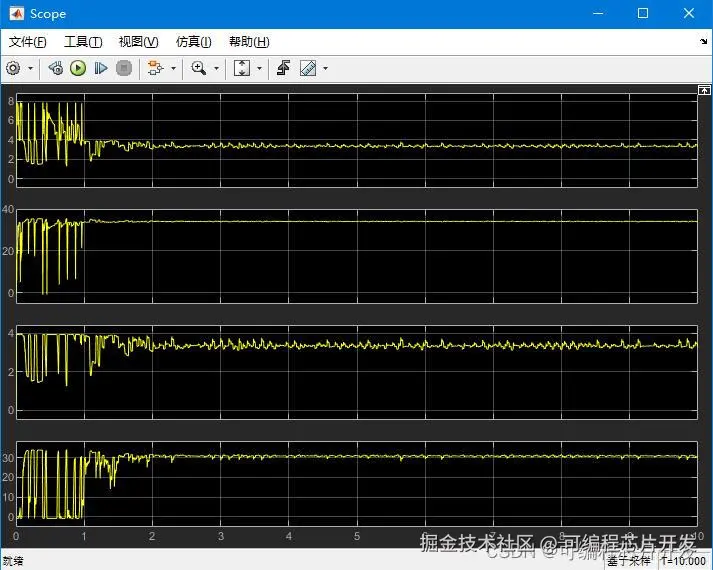Click the maximize axes icon above the top plot

pyautogui.click(x=704, y=90)
